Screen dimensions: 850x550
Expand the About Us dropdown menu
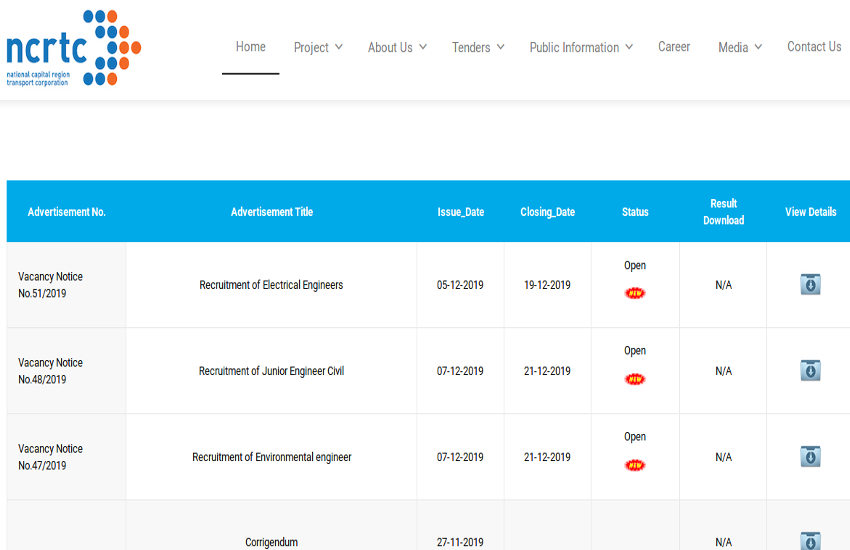(397, 47)
